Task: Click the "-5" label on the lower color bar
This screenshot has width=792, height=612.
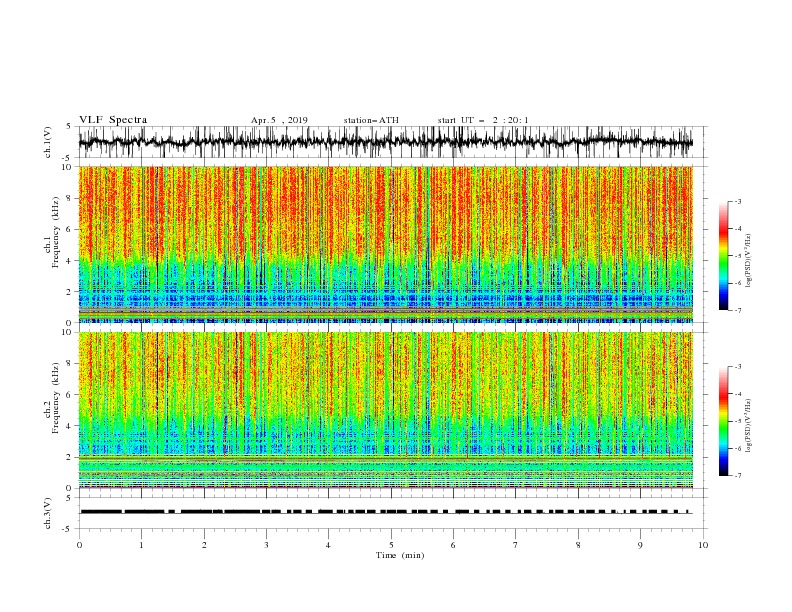Action: pos(738,421)
